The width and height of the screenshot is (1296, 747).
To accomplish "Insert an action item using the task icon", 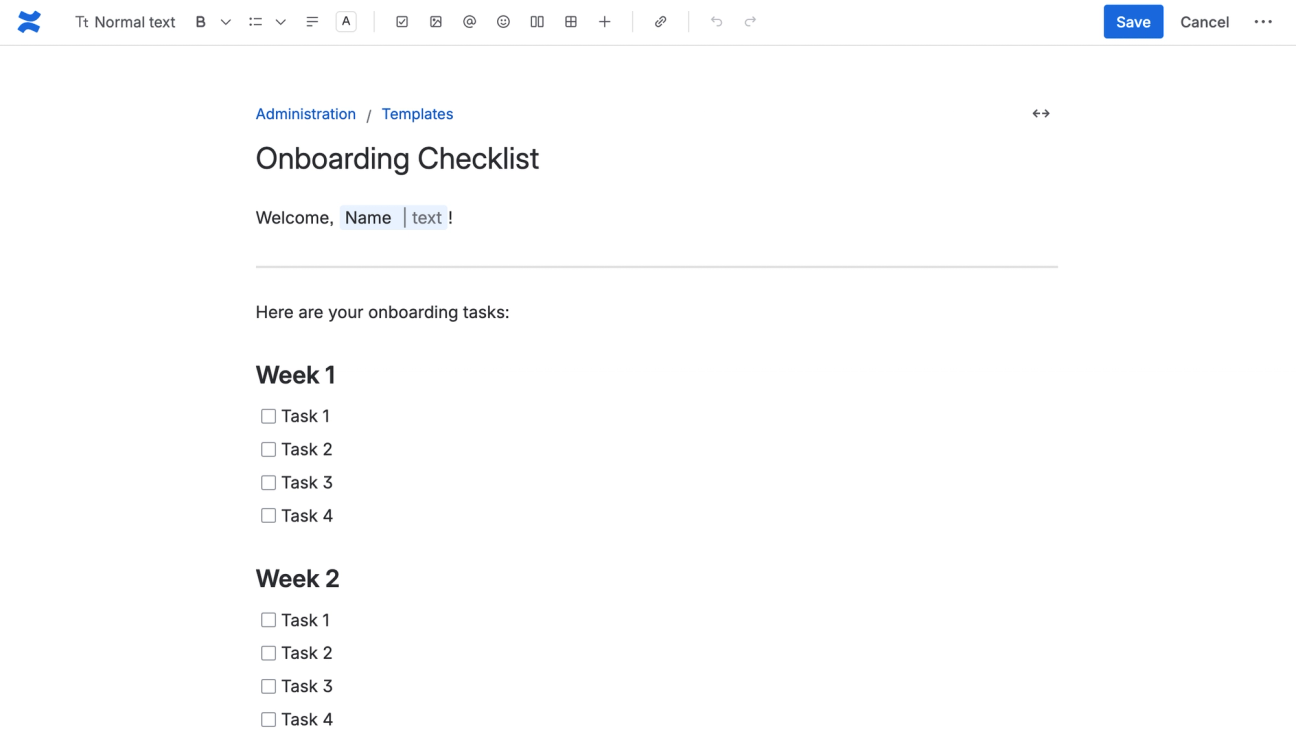I will click(x=402, y=21).
